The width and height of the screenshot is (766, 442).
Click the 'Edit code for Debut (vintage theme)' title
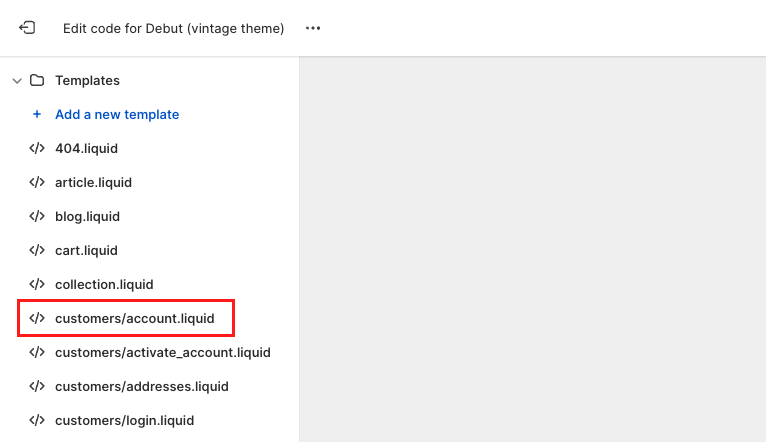click(x=173, y=28)
